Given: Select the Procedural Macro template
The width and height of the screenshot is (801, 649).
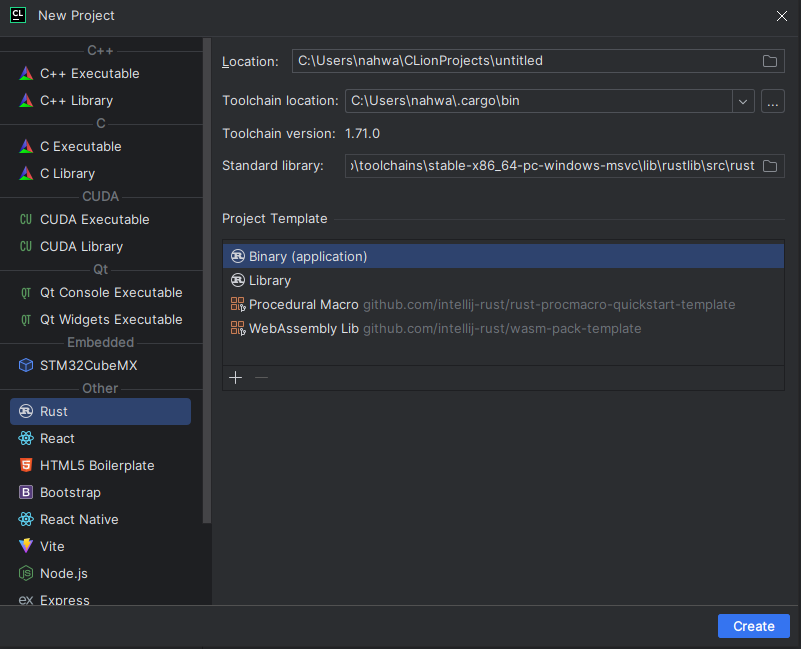Looking at the screenshot, I should tap(503, 305).
